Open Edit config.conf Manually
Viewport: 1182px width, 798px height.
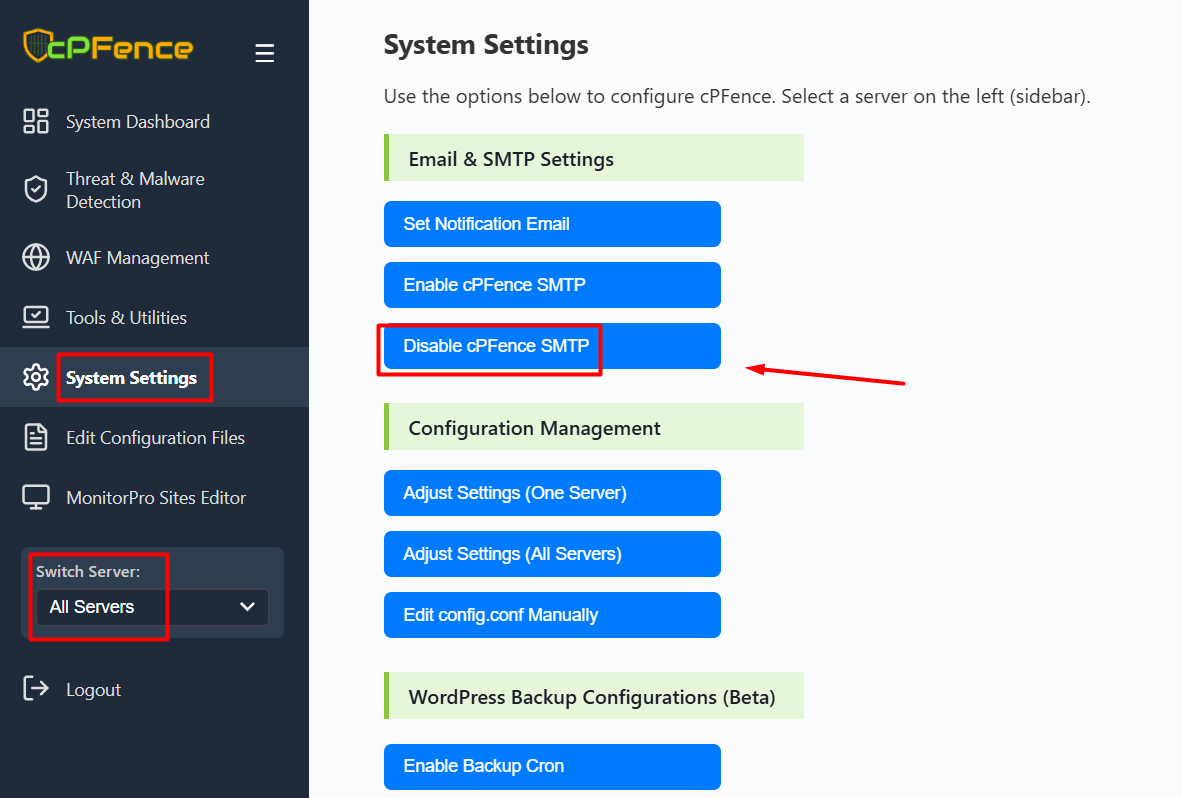click(551, 615)
